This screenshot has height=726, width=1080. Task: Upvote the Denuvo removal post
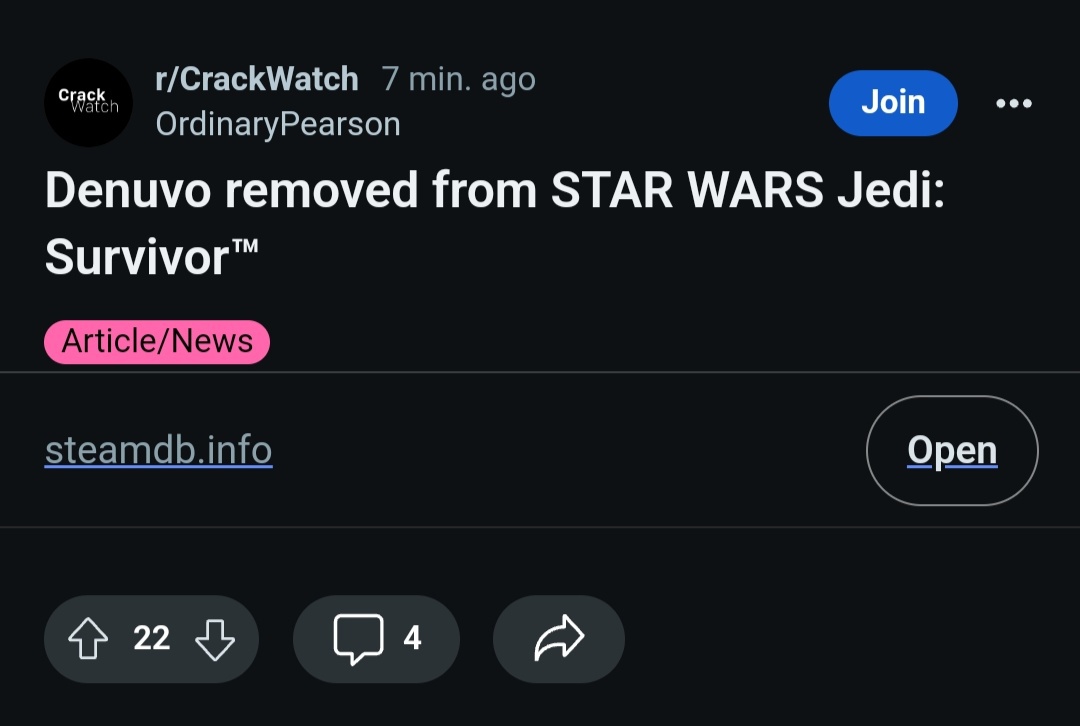(x=88, y=639)
